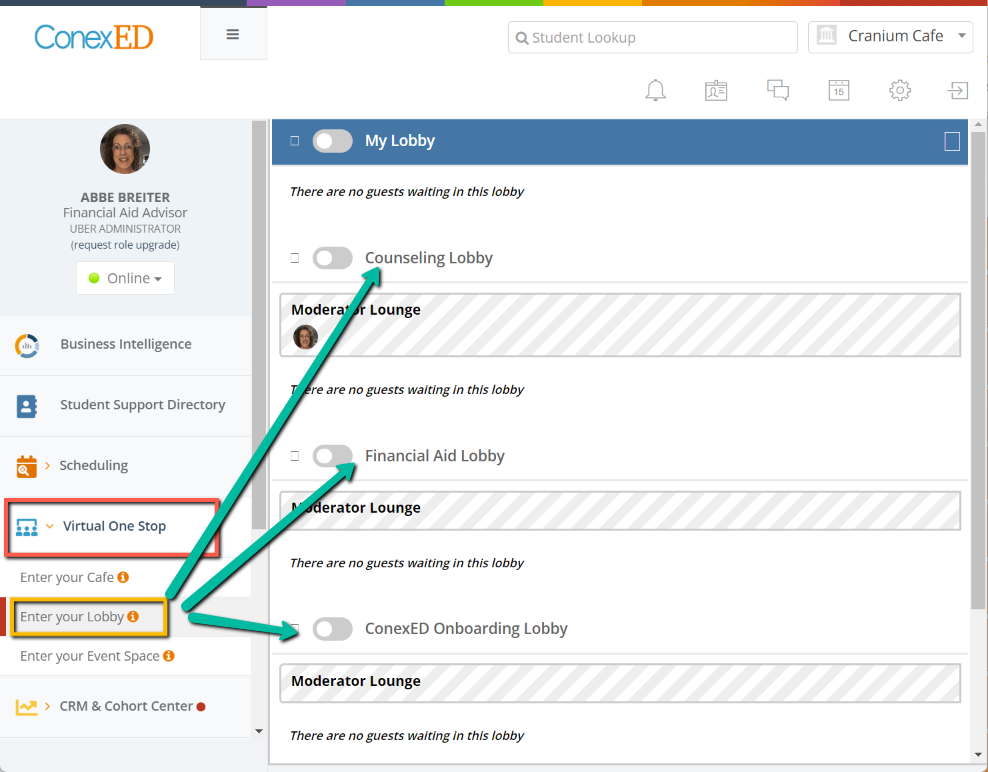The height and width of the screenshot is (772, 988).
Task: Click sidebar scroll down arrow
Action: pos(259,731)
